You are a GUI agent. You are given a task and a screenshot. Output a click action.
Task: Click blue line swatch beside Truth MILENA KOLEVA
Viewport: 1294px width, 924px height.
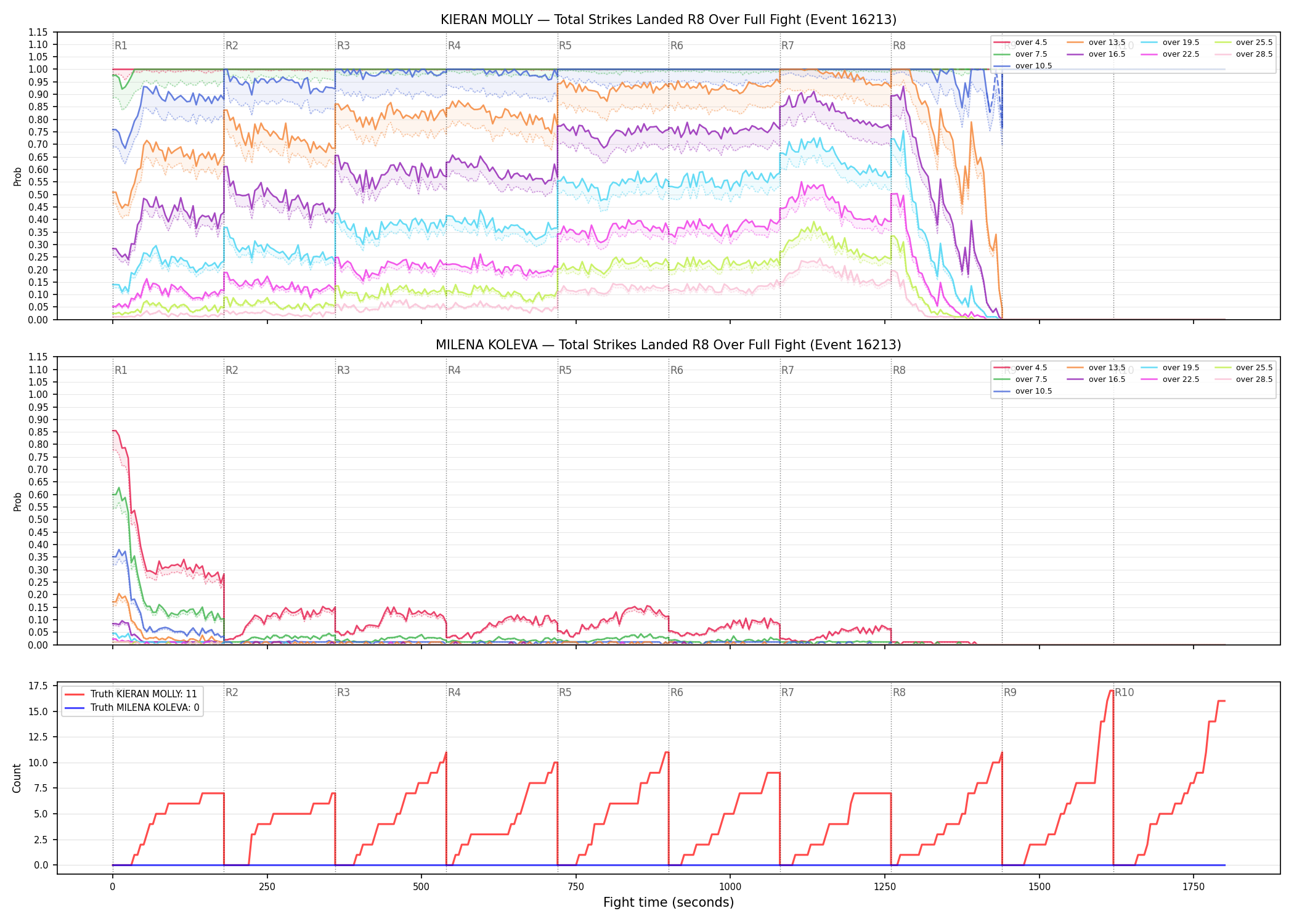tap(74, 708)
